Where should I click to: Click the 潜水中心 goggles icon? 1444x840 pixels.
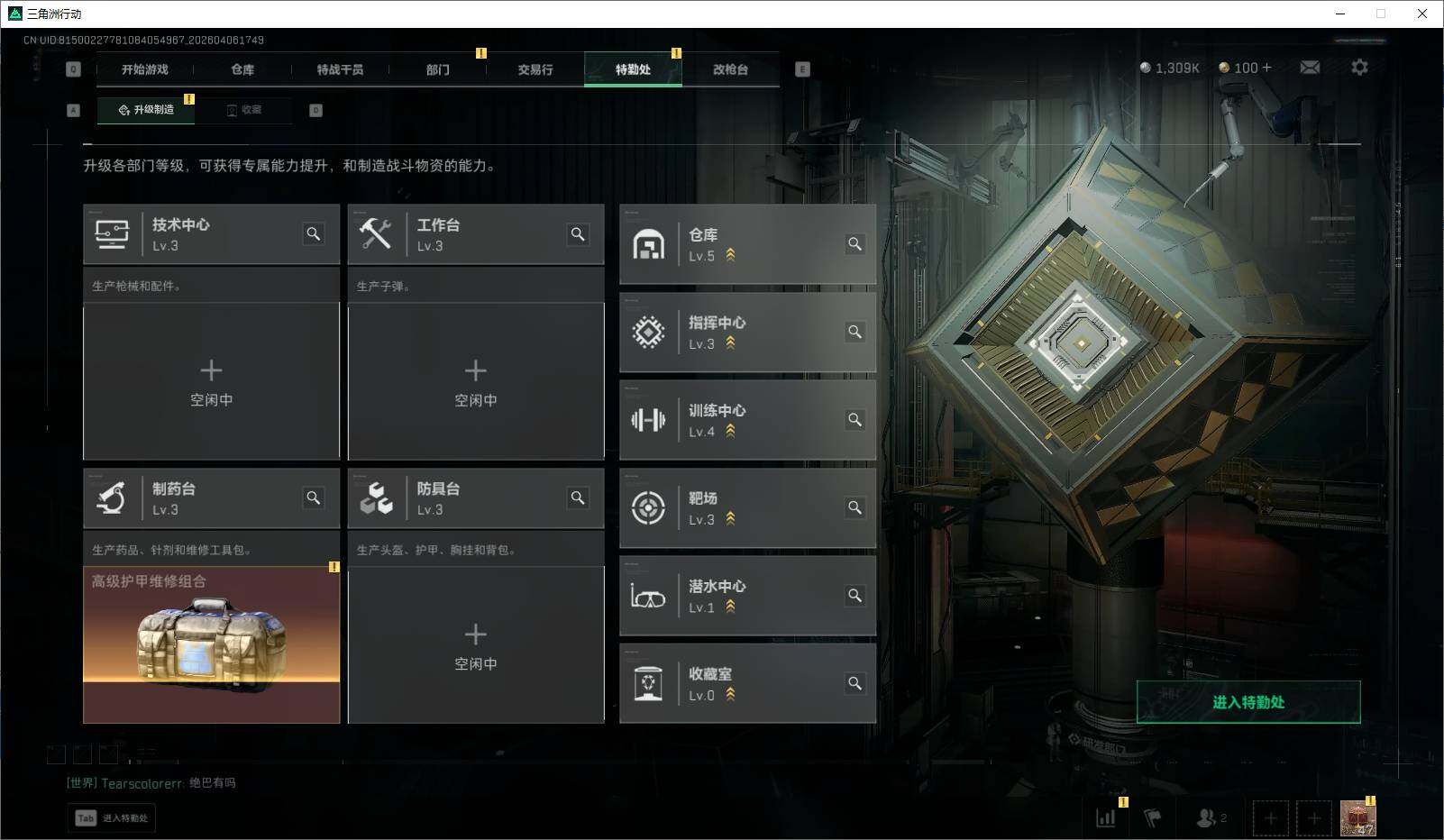click(x=648, y=596)
